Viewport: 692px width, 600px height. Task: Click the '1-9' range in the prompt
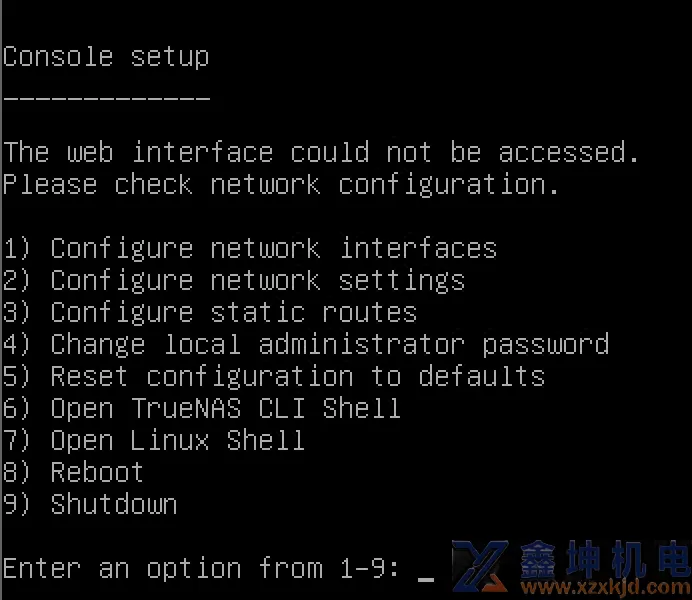click(361, 568)
